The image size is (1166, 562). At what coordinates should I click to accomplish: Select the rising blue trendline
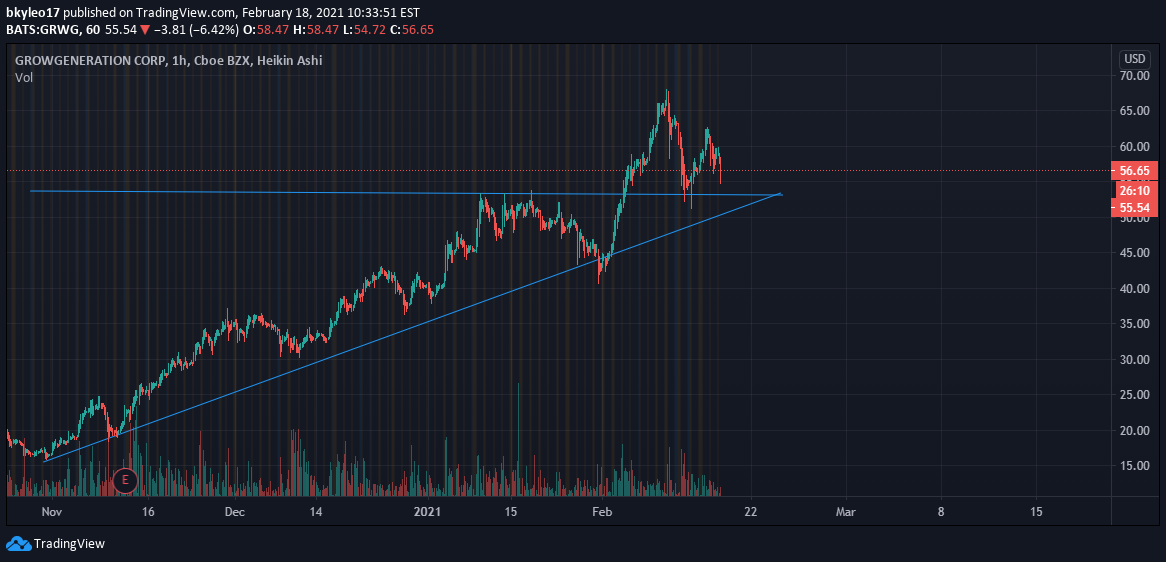412,328
